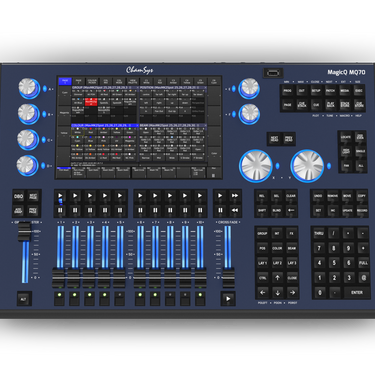Click the ALT button
This screenshot has width=375, height=375.
24,299
